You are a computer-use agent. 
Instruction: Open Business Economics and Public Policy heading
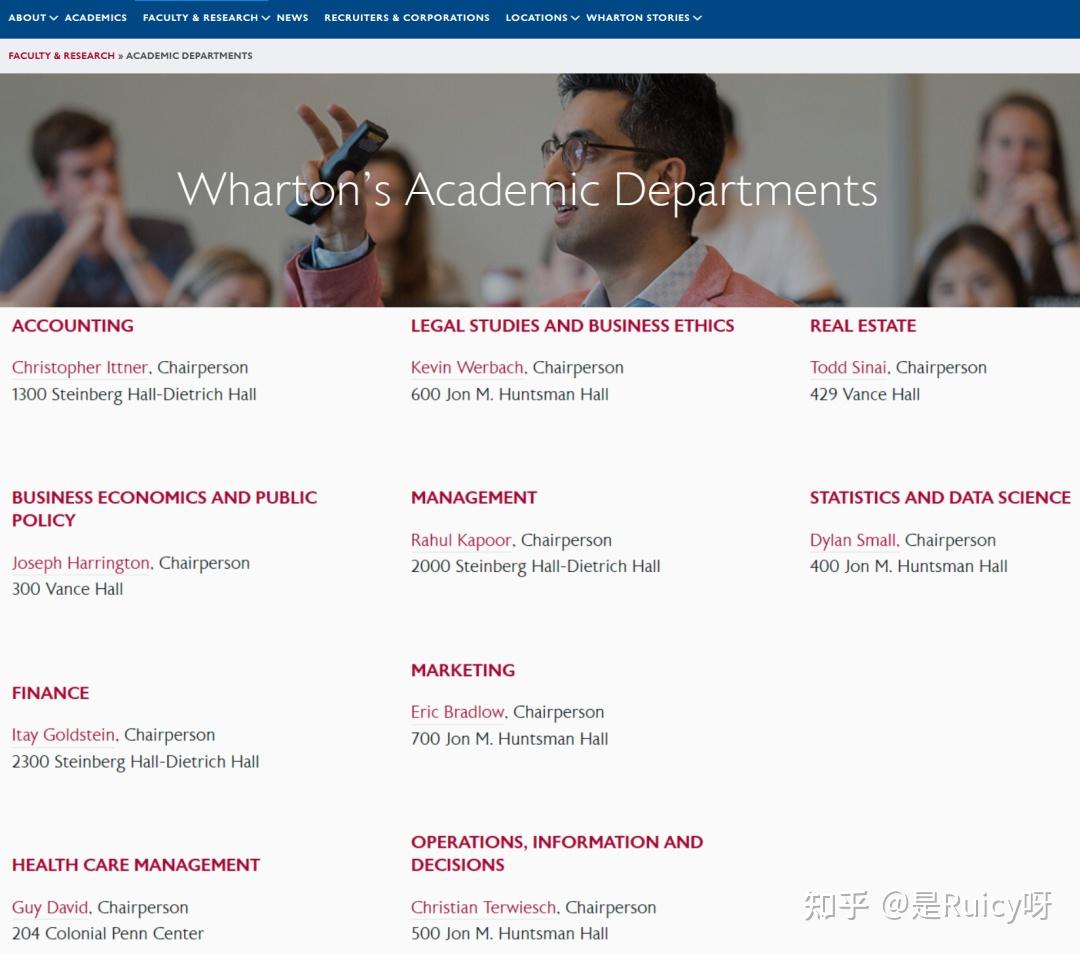coord(165,508)
